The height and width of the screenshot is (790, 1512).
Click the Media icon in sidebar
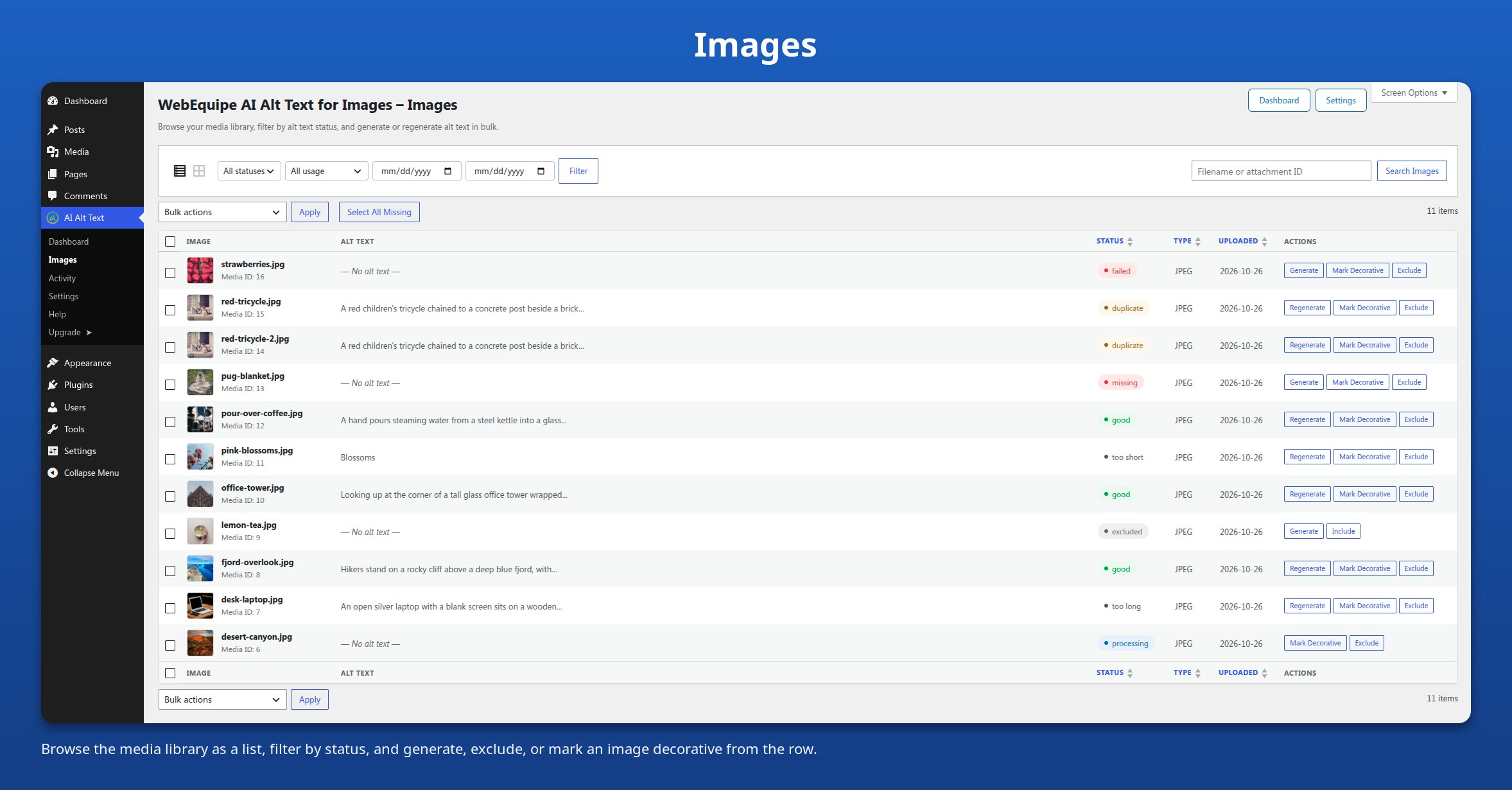[53, 152]
